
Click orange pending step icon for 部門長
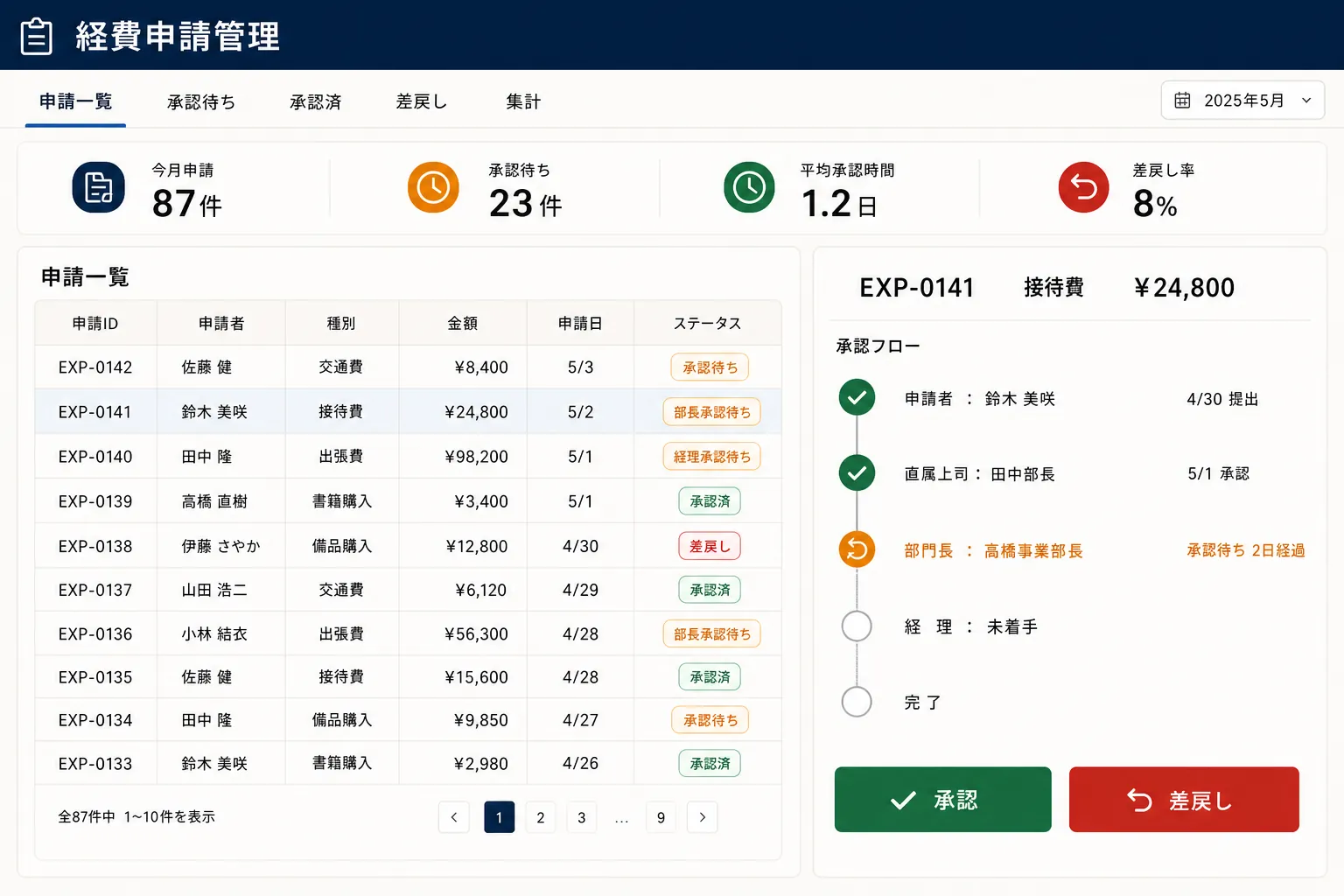[857, 549]
